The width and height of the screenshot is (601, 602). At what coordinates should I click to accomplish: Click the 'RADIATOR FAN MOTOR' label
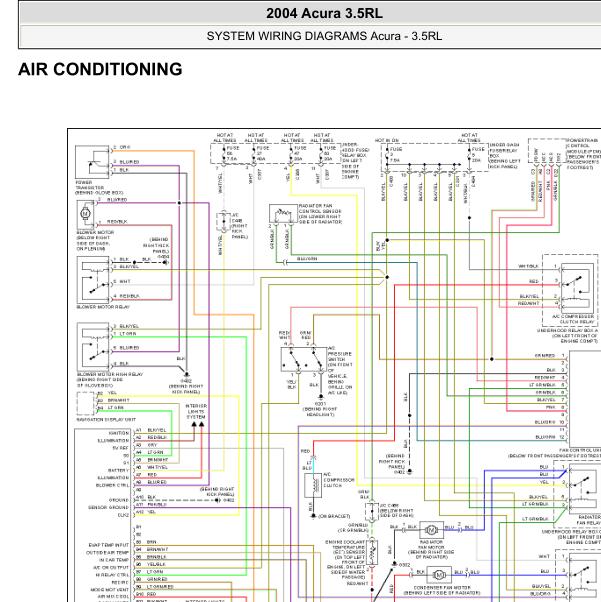[431, 544]
